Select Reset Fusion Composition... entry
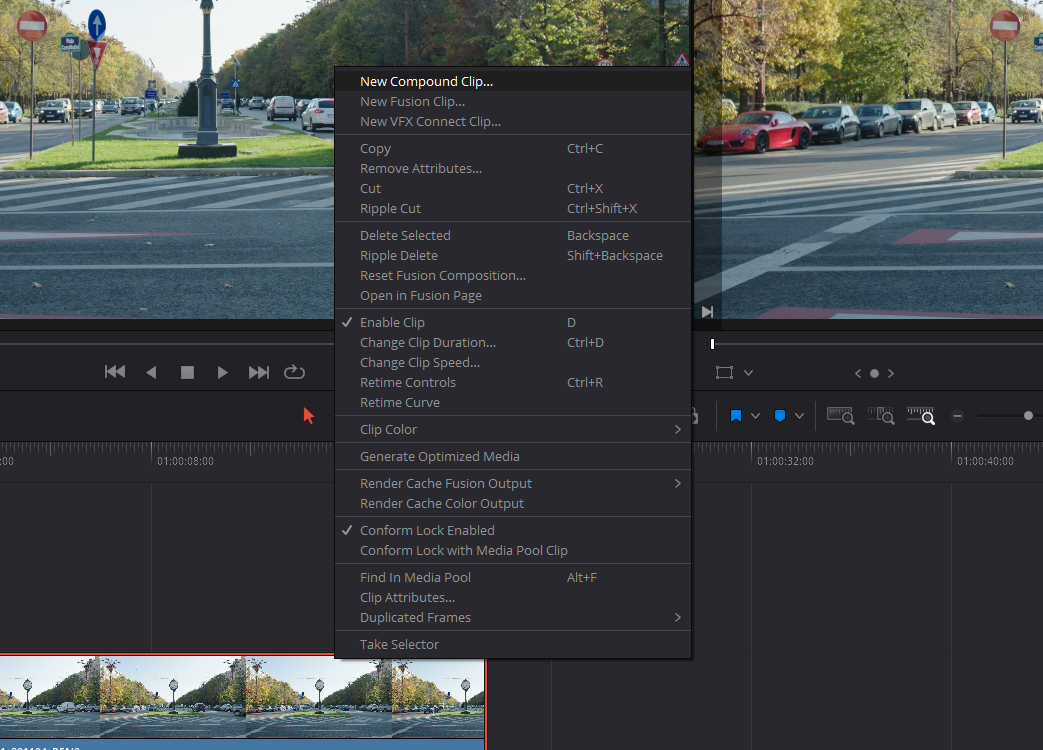The height and width of the screenshot is (750, 1043). coord(513,275)
